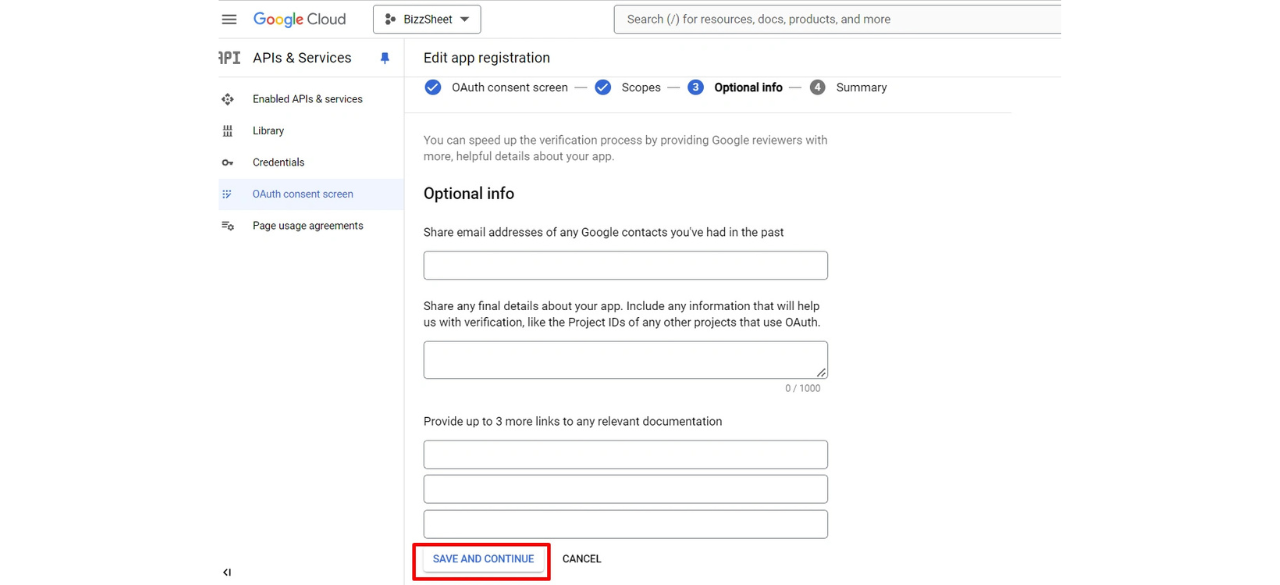Screen dimensions: 1280x585
Task: Click the third documentation link field
Action: 625,524
